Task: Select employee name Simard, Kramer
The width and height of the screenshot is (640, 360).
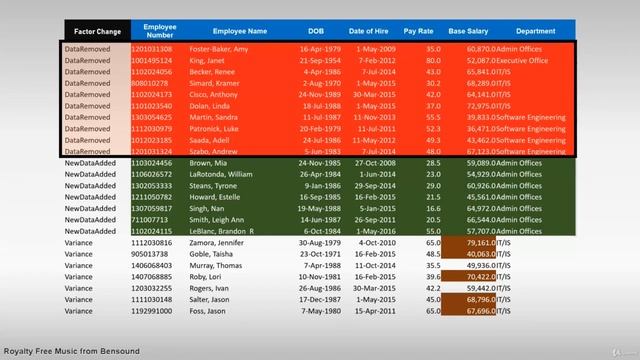Action: click(x=214, y=83)
